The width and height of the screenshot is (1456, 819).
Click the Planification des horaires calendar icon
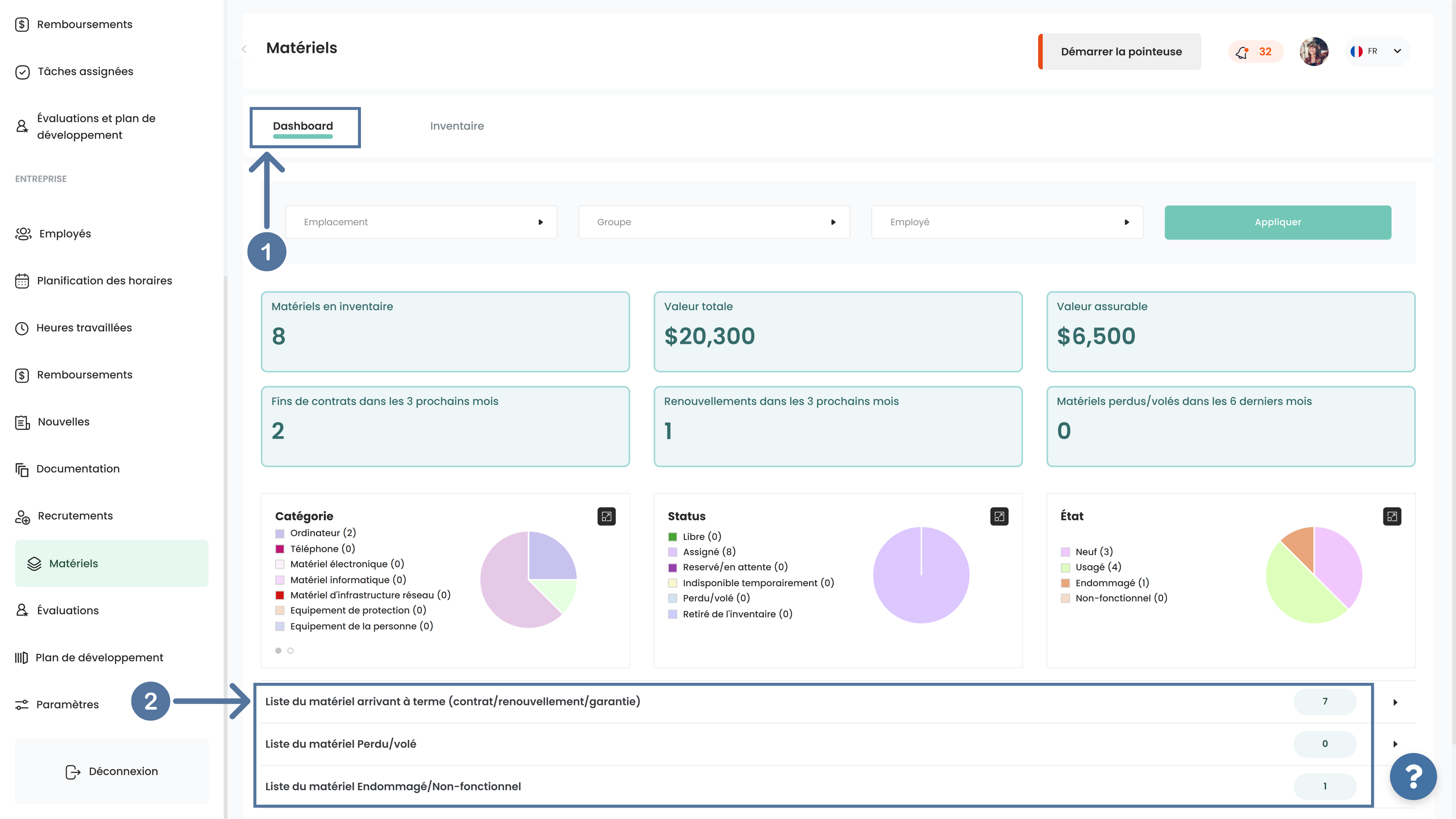click(x=22, y=281)
